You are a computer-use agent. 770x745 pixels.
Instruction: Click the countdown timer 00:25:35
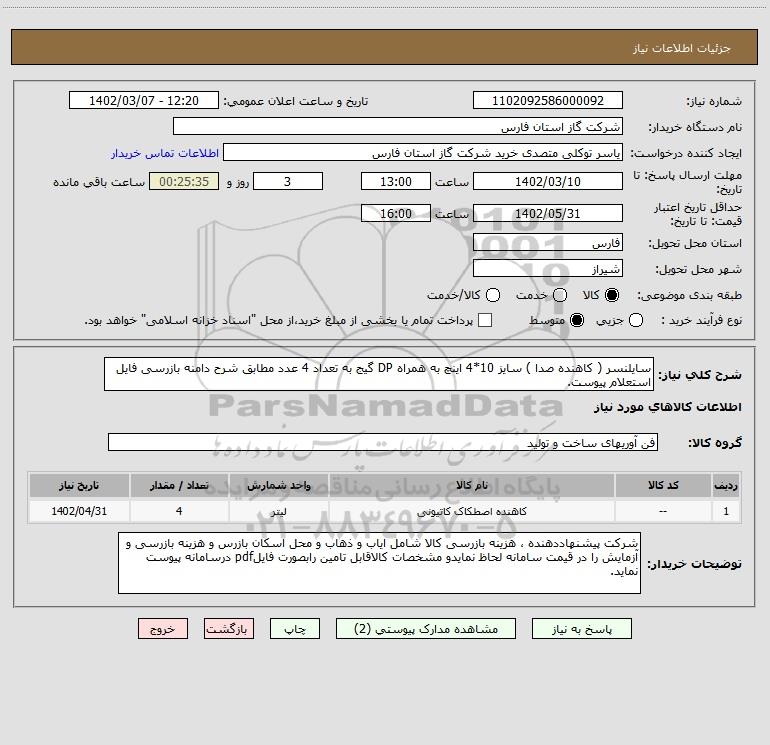click(184, 182)
